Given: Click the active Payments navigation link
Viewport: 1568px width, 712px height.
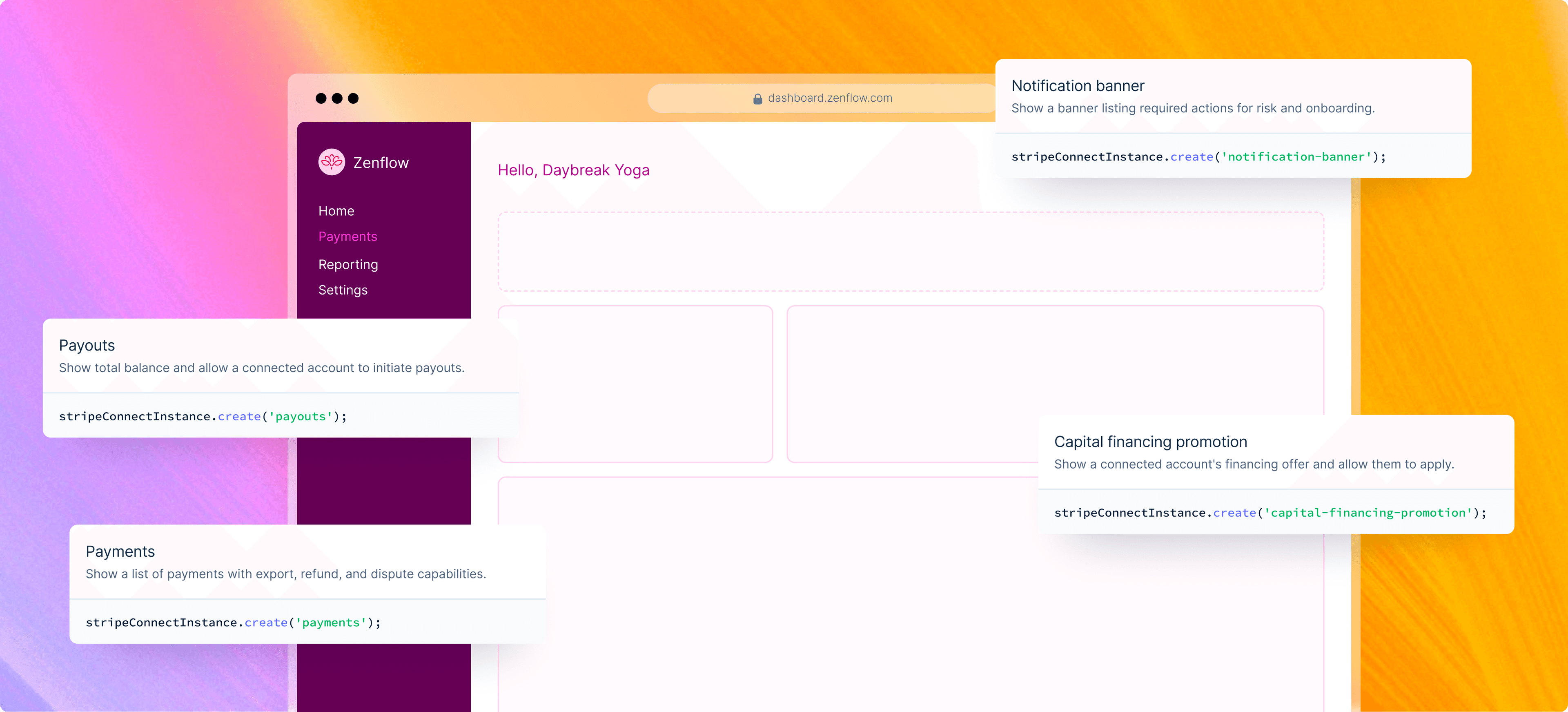Looking at the screenshot, I should click(347, 237).
